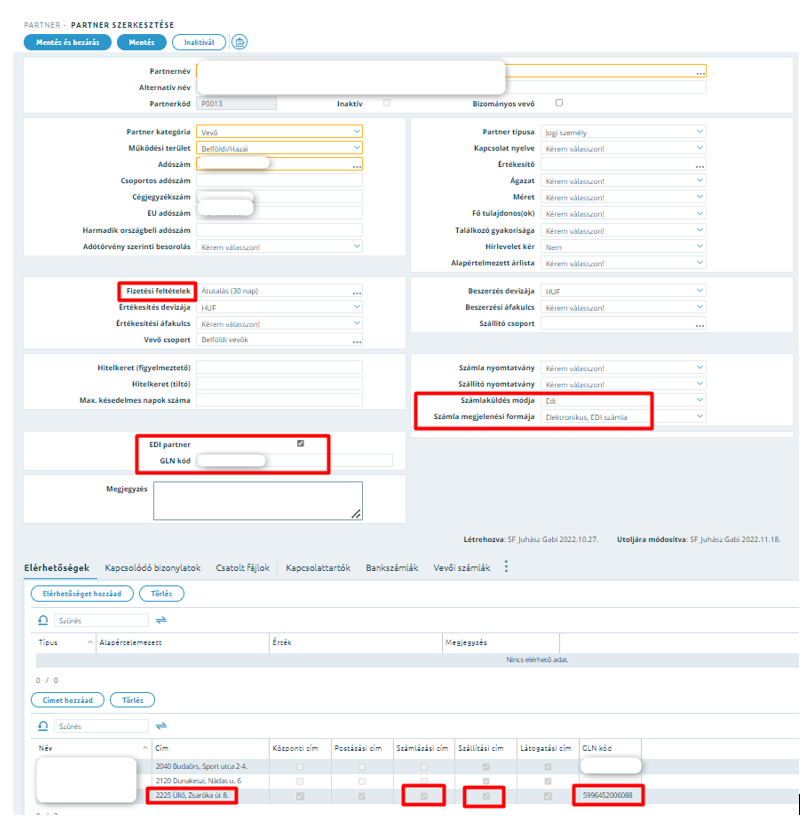802x817 pixels.
Task: Expand the Alapértelmezett árlista dropdown
Action: (623, 263)
